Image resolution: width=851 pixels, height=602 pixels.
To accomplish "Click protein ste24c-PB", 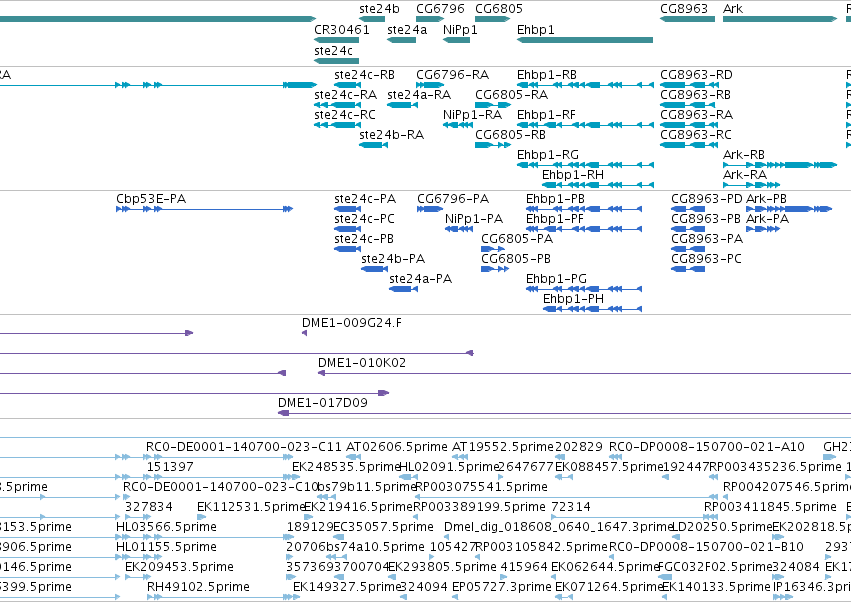I will click(348, 249).
